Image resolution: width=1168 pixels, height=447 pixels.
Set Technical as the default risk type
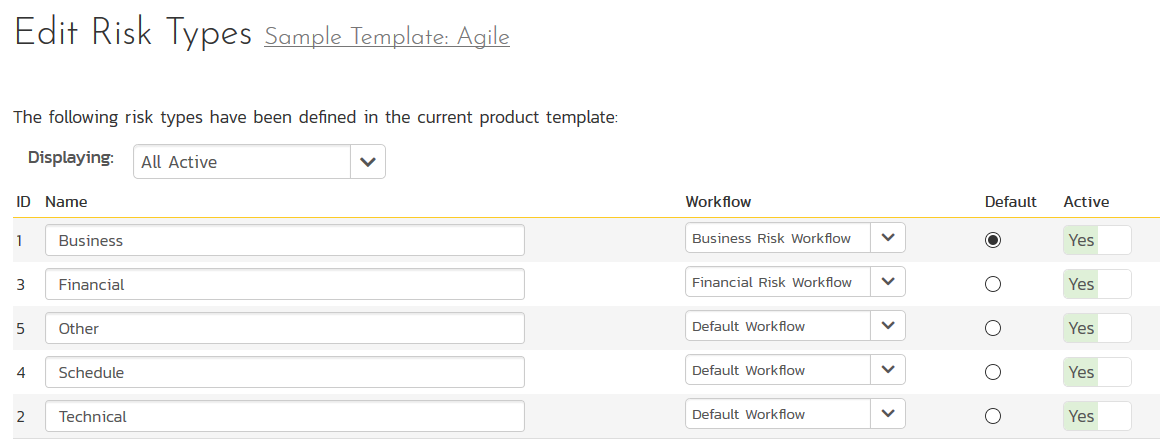coord(993,416)
